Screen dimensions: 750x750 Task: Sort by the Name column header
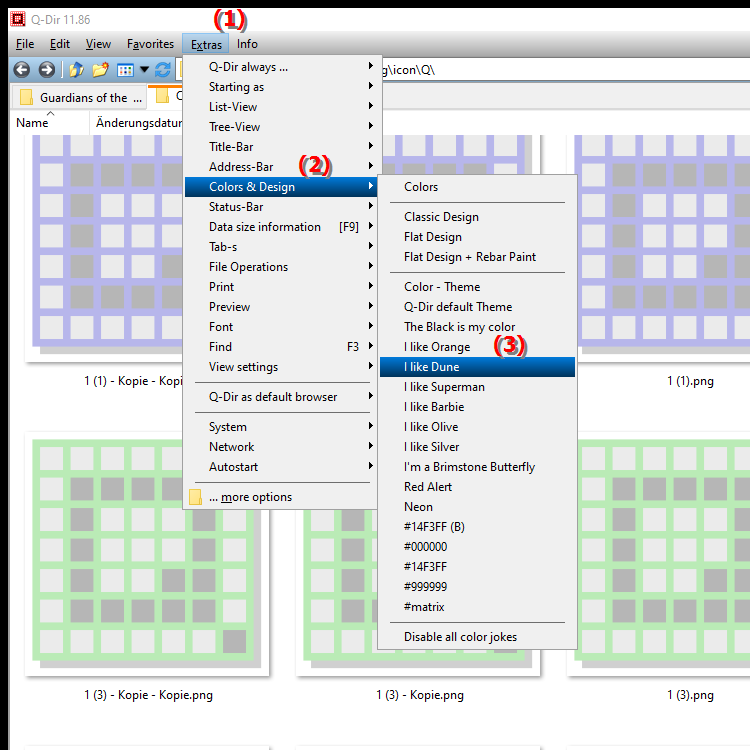click(x=32, y=123)
